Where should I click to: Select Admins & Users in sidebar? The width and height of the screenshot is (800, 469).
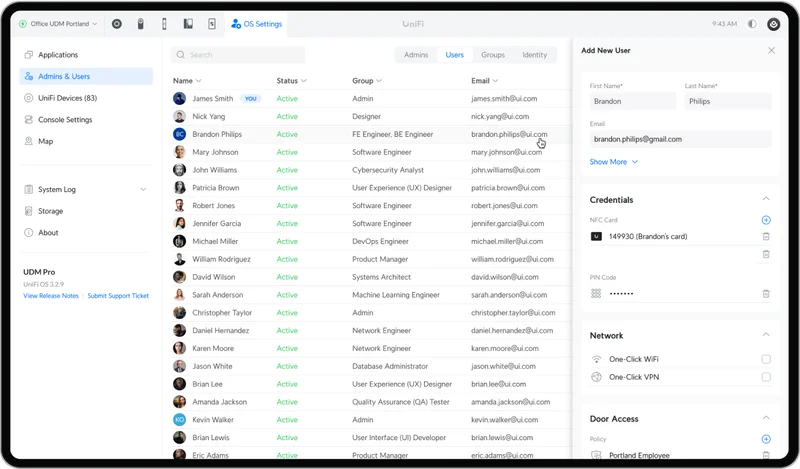pos(86,76)
